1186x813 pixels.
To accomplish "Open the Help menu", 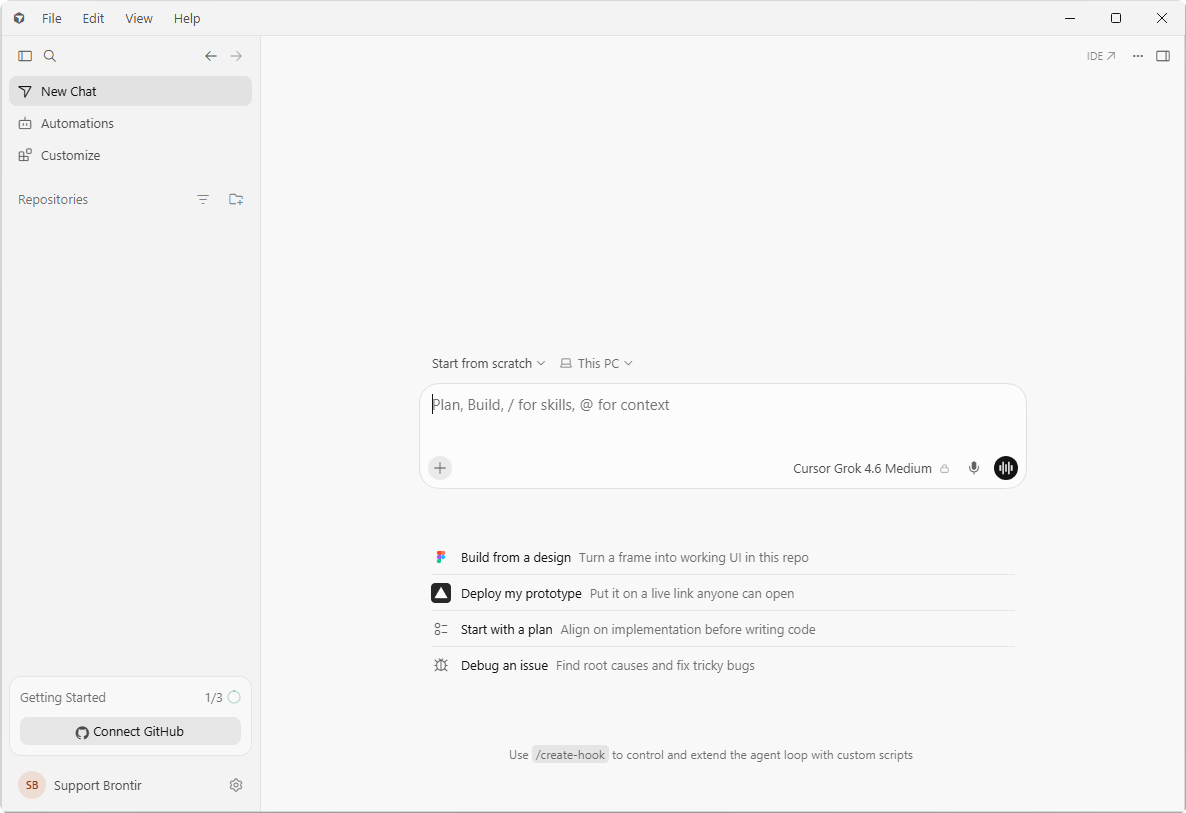I will tap(187, 18).
